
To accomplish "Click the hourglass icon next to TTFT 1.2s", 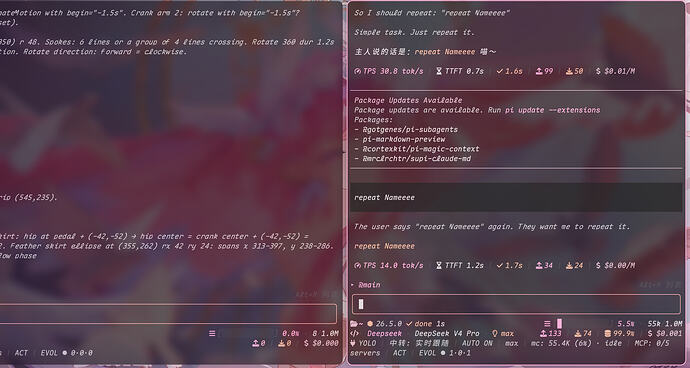I will click(x=439, y=265).
